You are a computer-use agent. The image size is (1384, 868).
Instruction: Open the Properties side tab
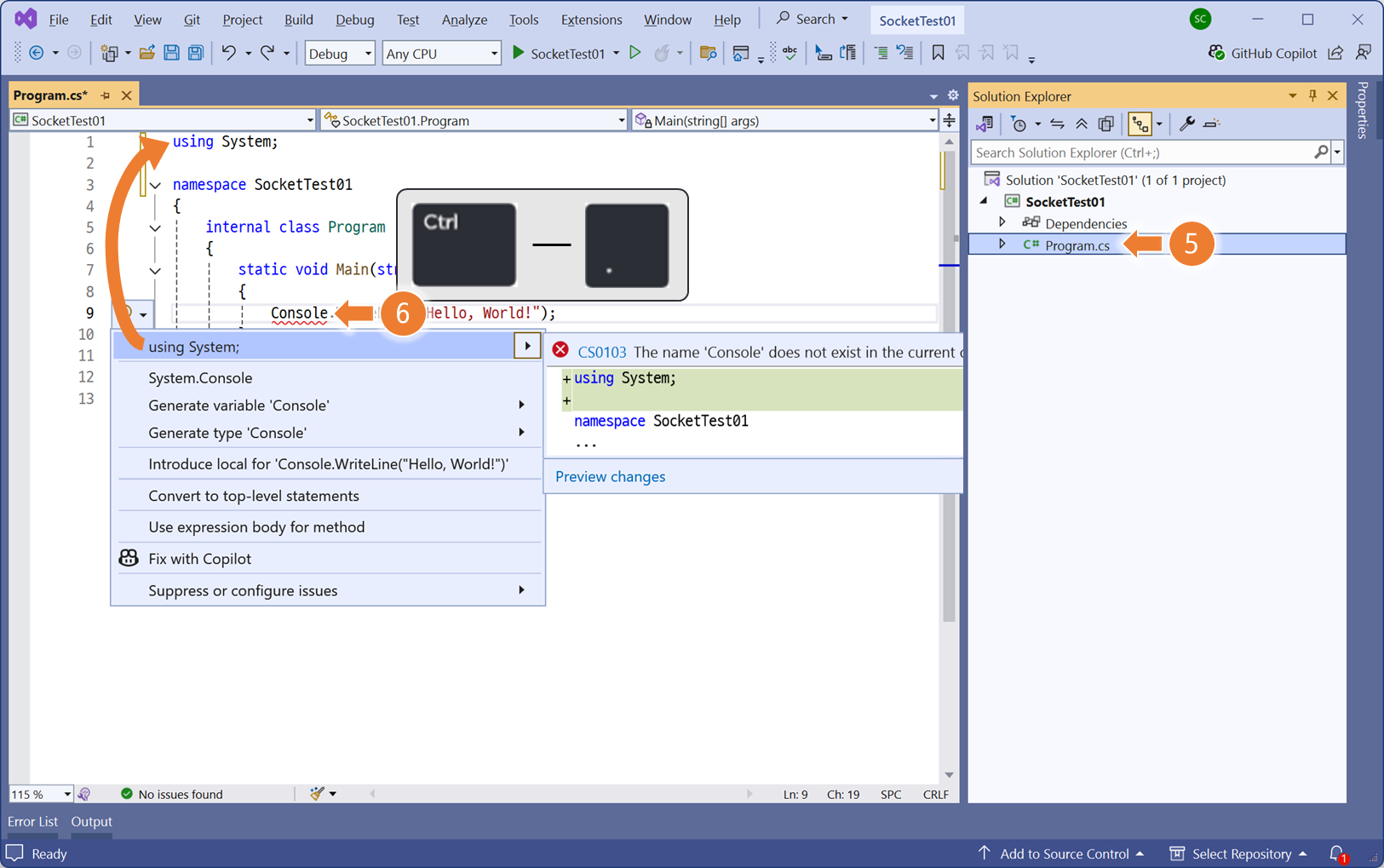(x=1363, y=110)
